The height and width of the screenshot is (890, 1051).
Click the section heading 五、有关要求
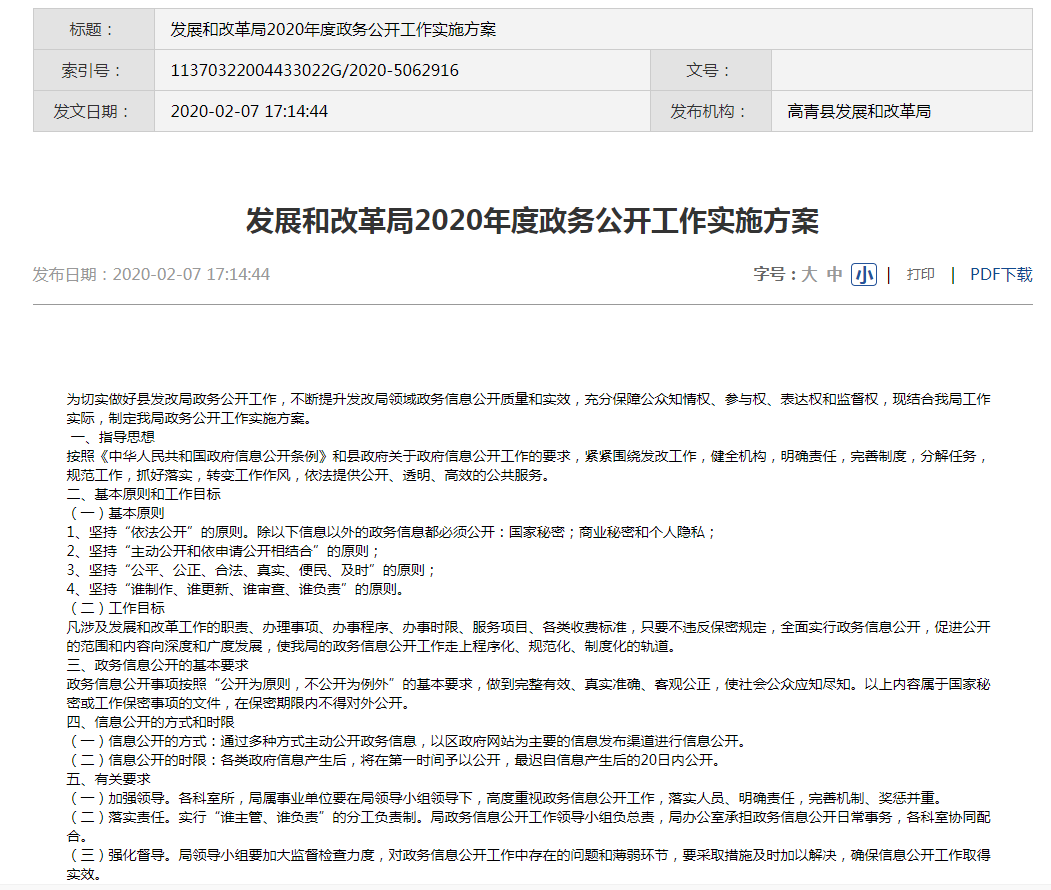109,779
